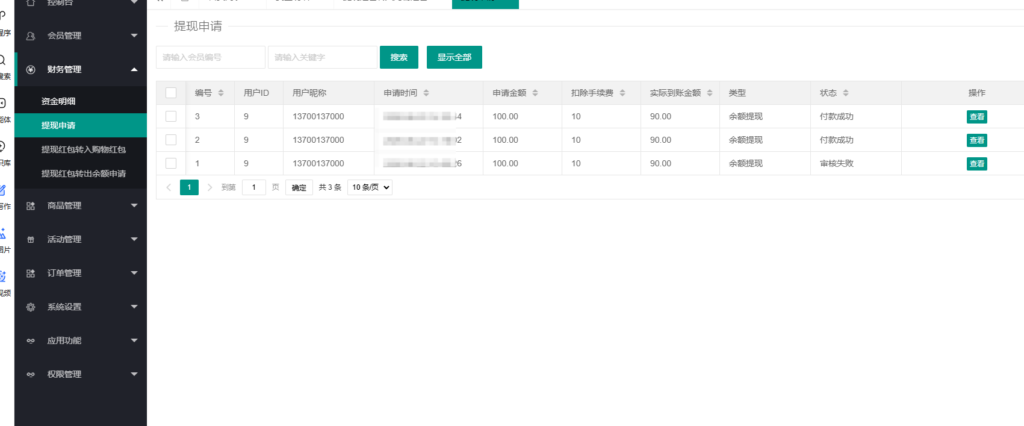Image resolution: width=1024 pixels, height=426 pixels.
Task: Click the 会员管理 person icon in sidebar
Action: coord(30,36)
